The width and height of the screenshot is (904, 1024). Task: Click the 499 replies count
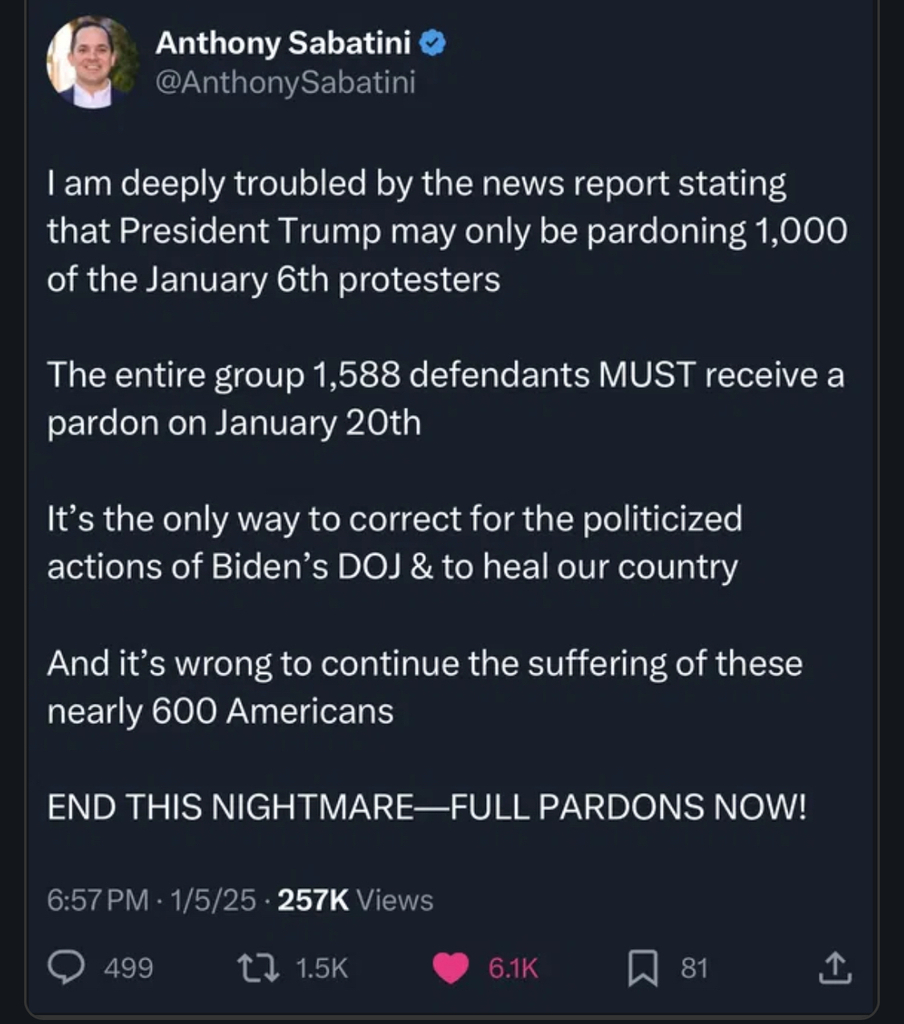tap(129, 968)
